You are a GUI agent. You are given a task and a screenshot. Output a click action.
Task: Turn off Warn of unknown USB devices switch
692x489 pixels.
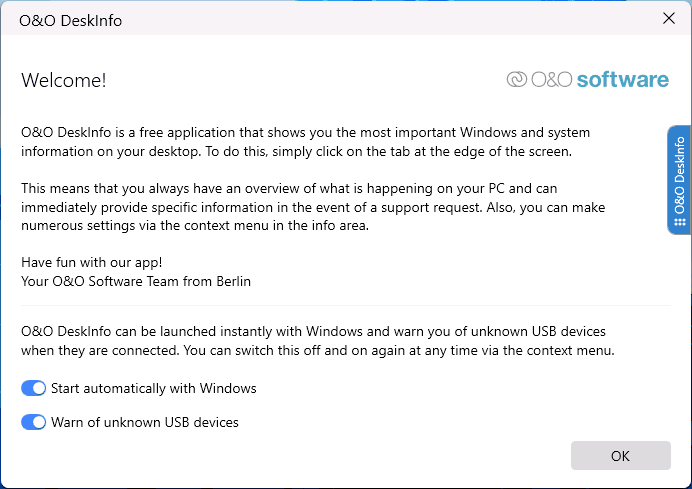[34, 422]
